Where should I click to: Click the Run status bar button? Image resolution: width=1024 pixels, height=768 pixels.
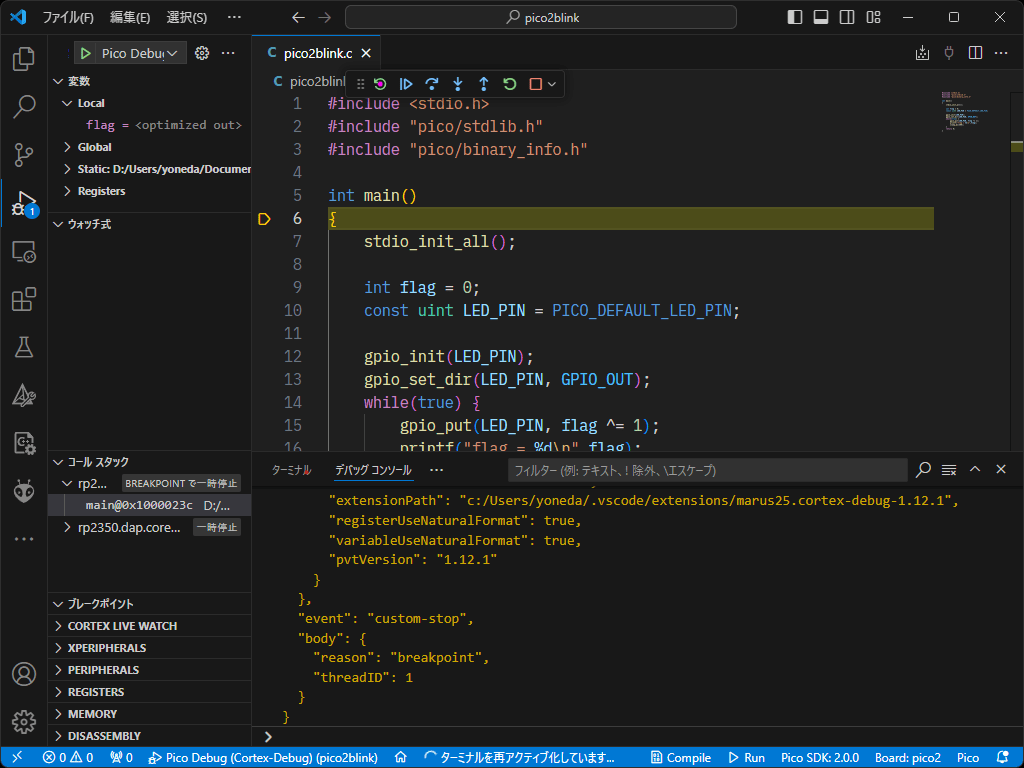[746, 758]
